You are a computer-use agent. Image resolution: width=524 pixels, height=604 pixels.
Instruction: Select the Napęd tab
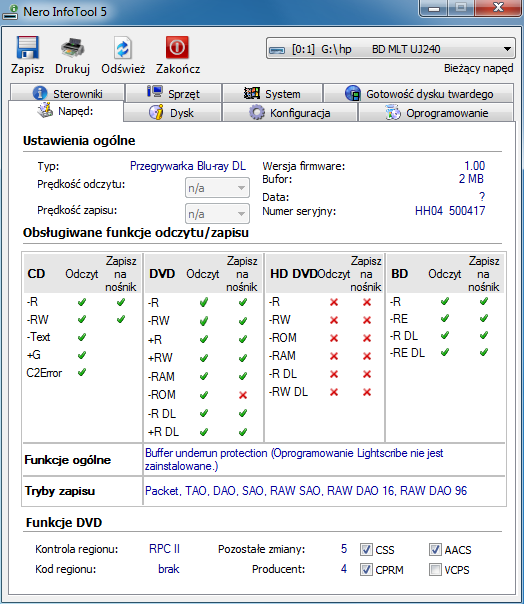pyautogui.click(x=66, y=111)
